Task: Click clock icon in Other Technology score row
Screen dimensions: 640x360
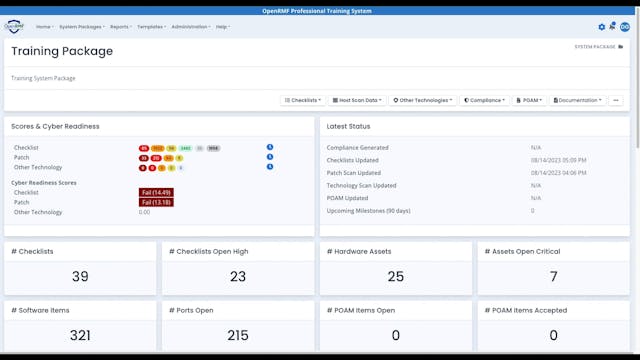Action: [270, 167]
